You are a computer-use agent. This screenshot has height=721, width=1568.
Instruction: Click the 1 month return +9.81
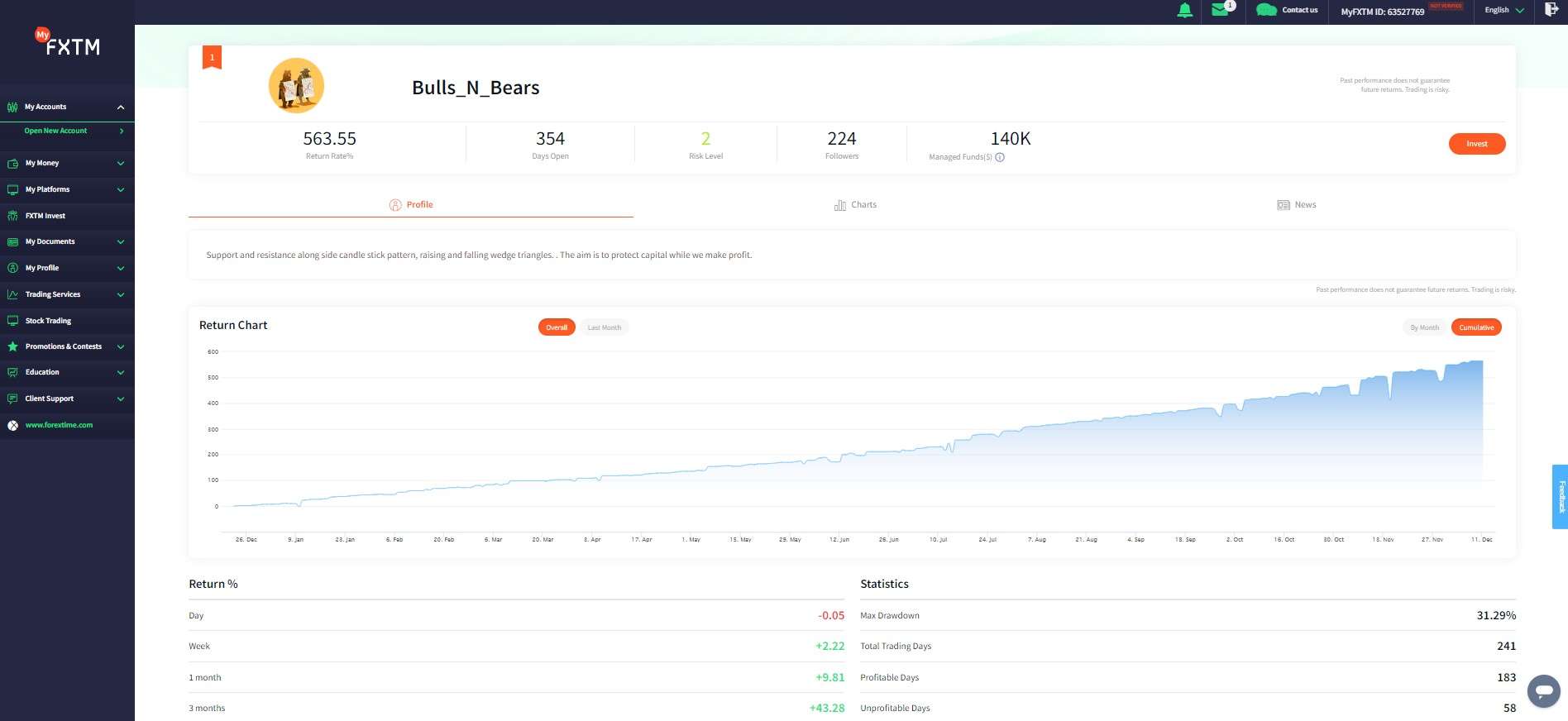point(829,678)
